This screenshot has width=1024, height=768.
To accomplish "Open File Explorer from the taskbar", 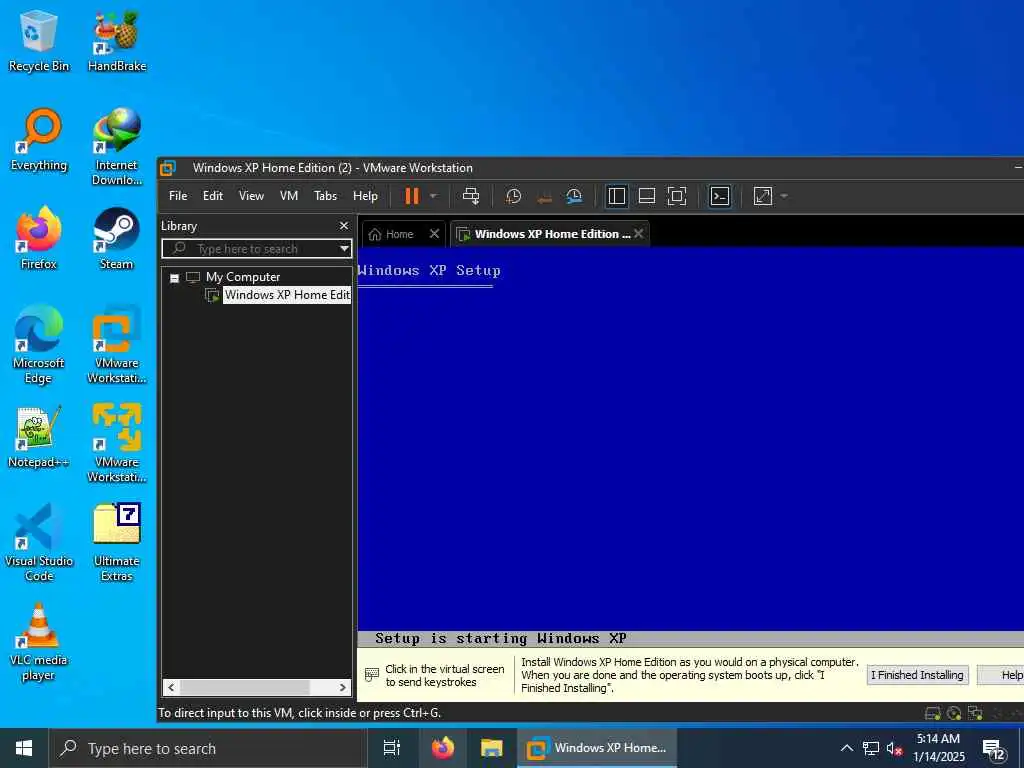I will [x=491, y=748].
